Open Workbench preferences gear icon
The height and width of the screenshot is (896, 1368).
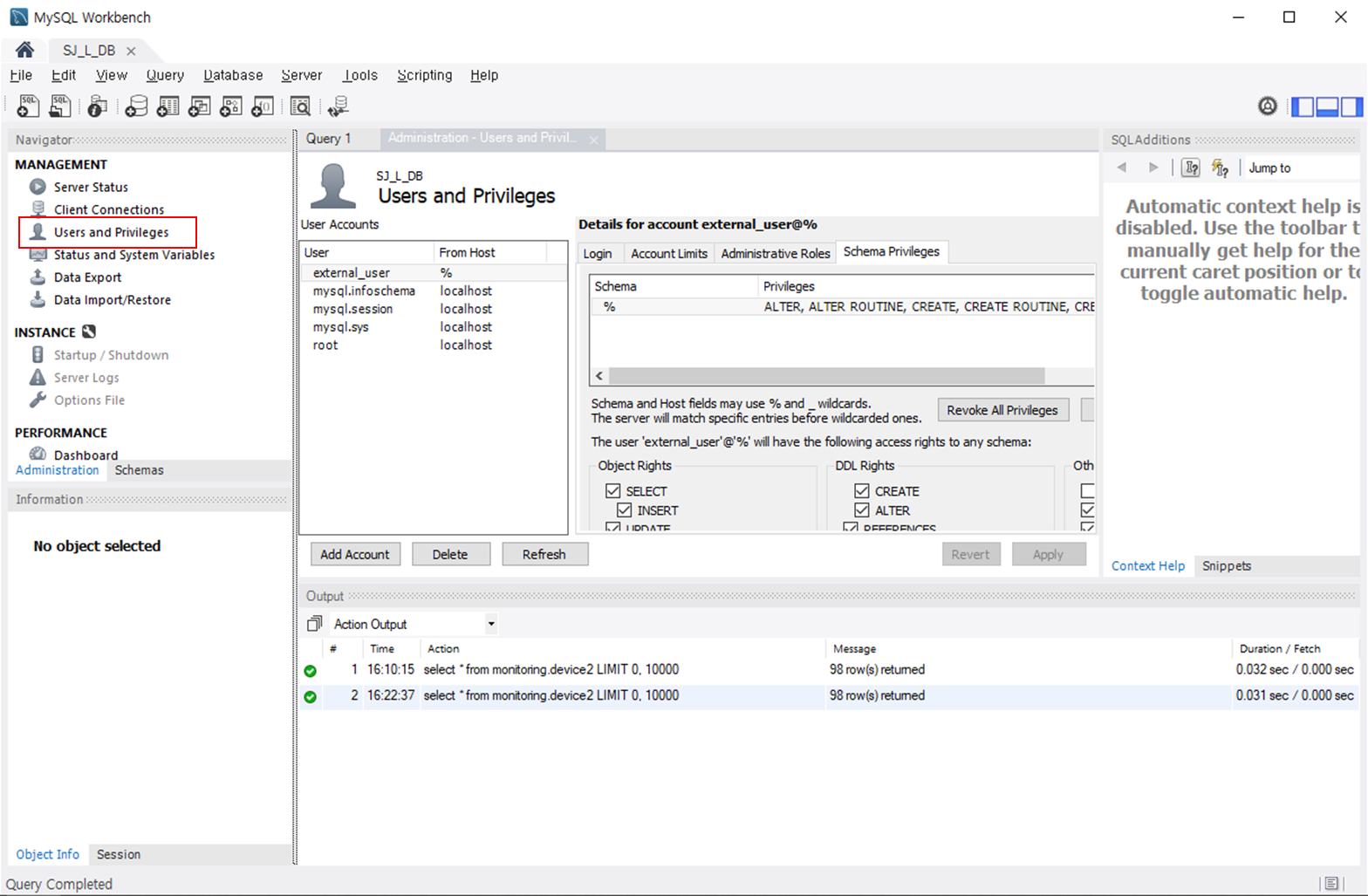(1268, 106)
